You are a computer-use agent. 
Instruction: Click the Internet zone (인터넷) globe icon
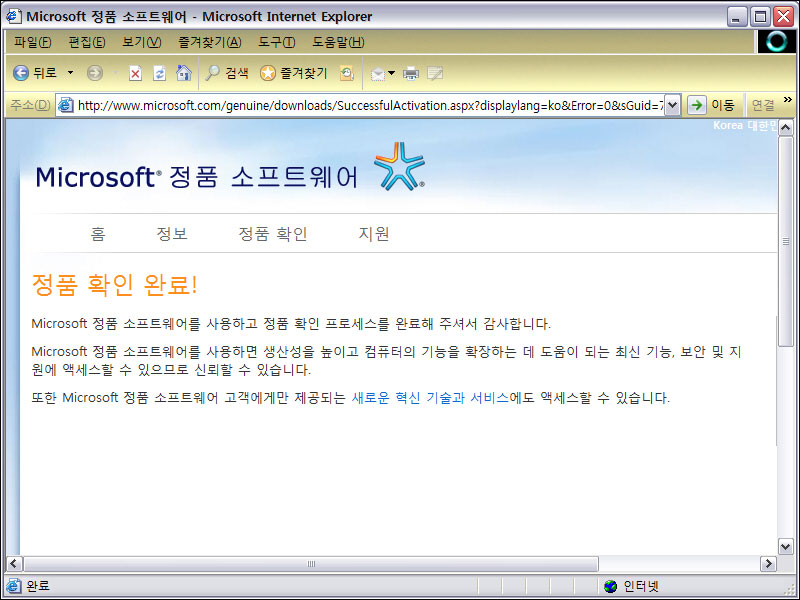pos(610,586)
